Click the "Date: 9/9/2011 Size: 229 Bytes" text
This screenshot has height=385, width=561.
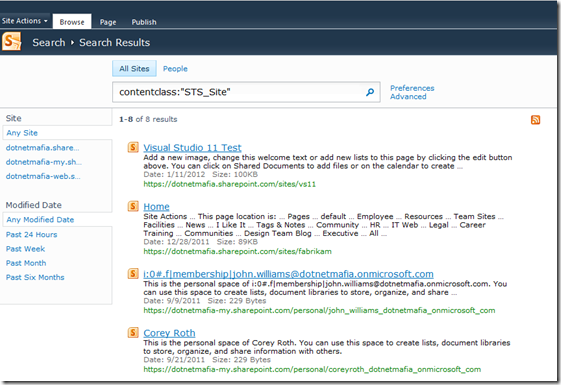click(x=205, y=301)
